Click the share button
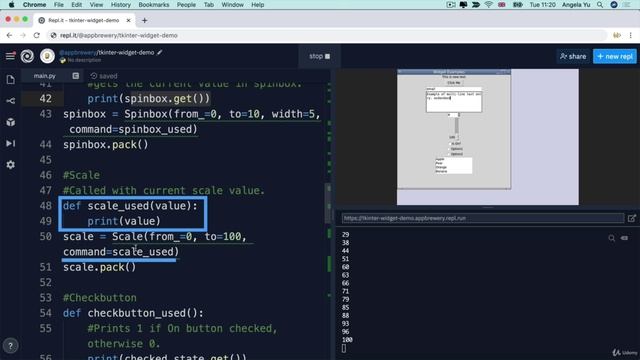Image resolution: width=640 pixels, height=360 pixels. (x=573, y=56)
